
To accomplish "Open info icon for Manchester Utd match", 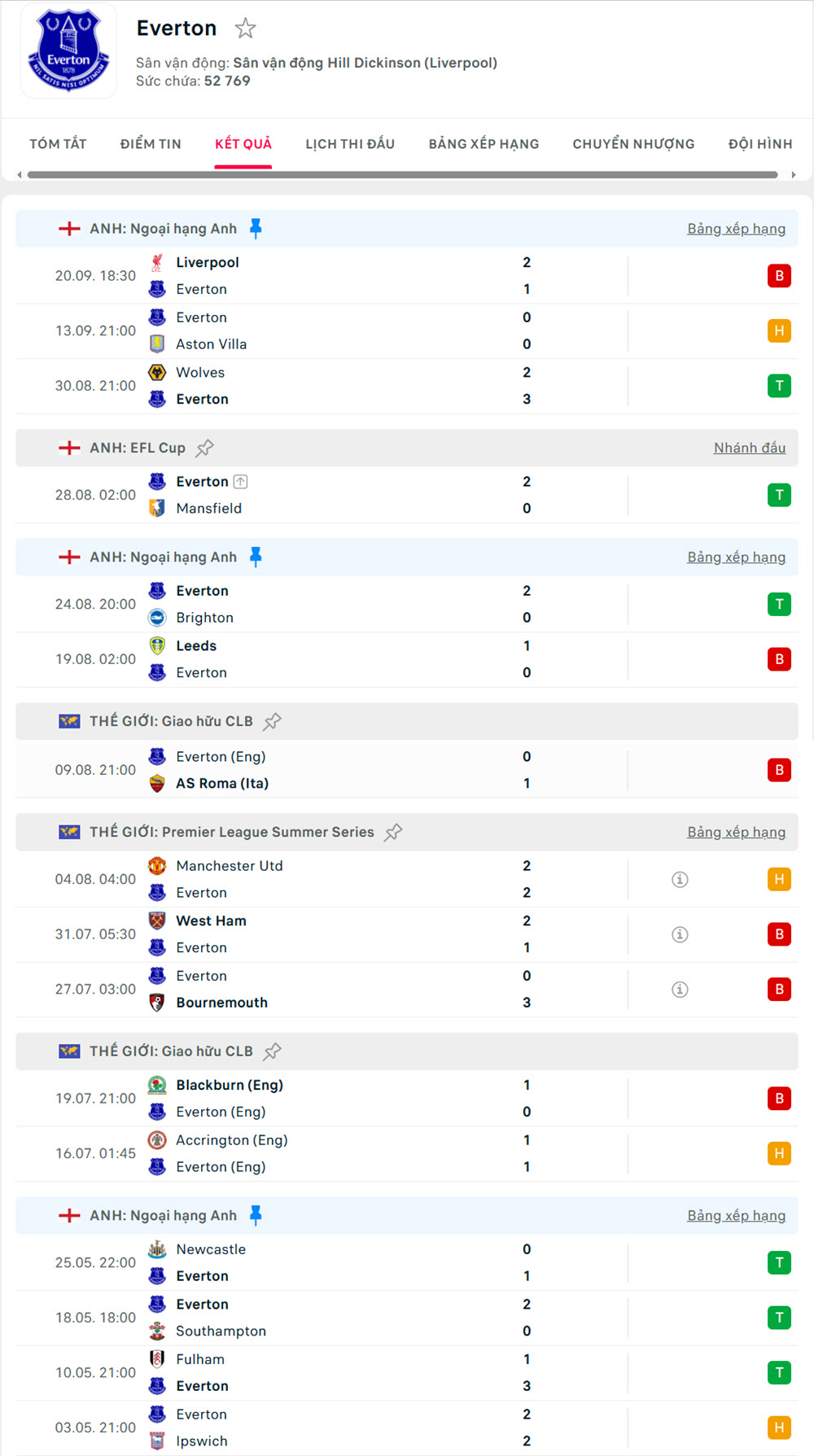I will pyautogui.click(x=680, y=879).
